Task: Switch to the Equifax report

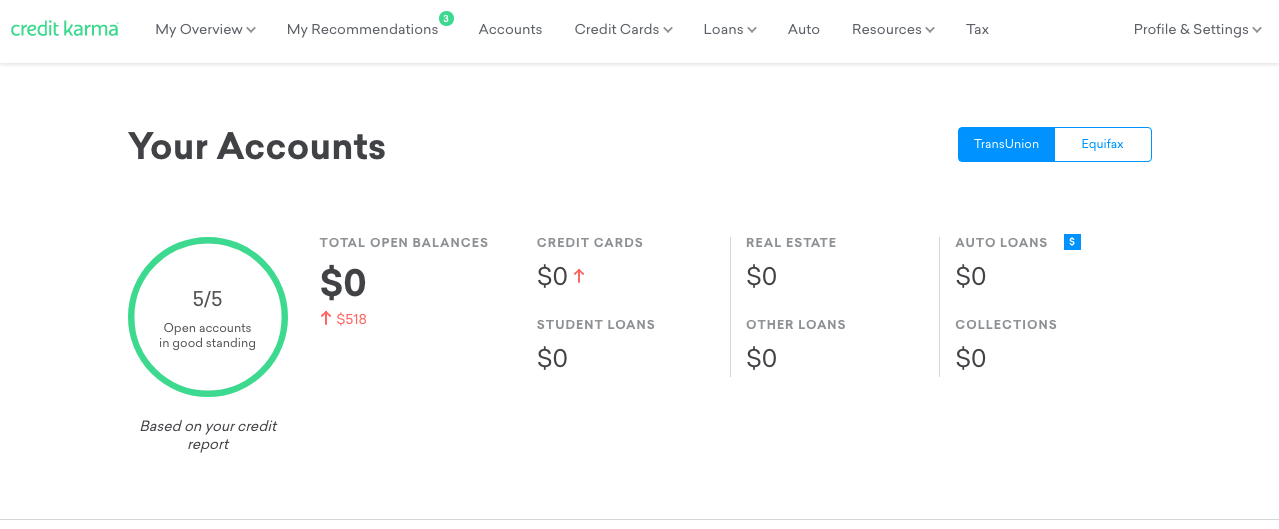Action: 1103,144
